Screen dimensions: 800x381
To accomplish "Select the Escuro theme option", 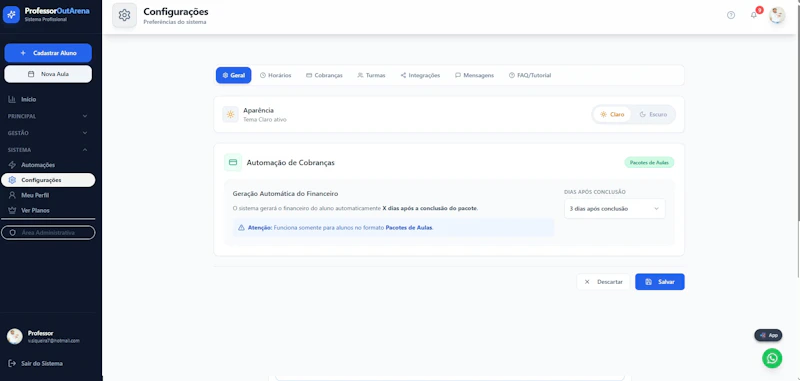I will click(x=653, y=115).
